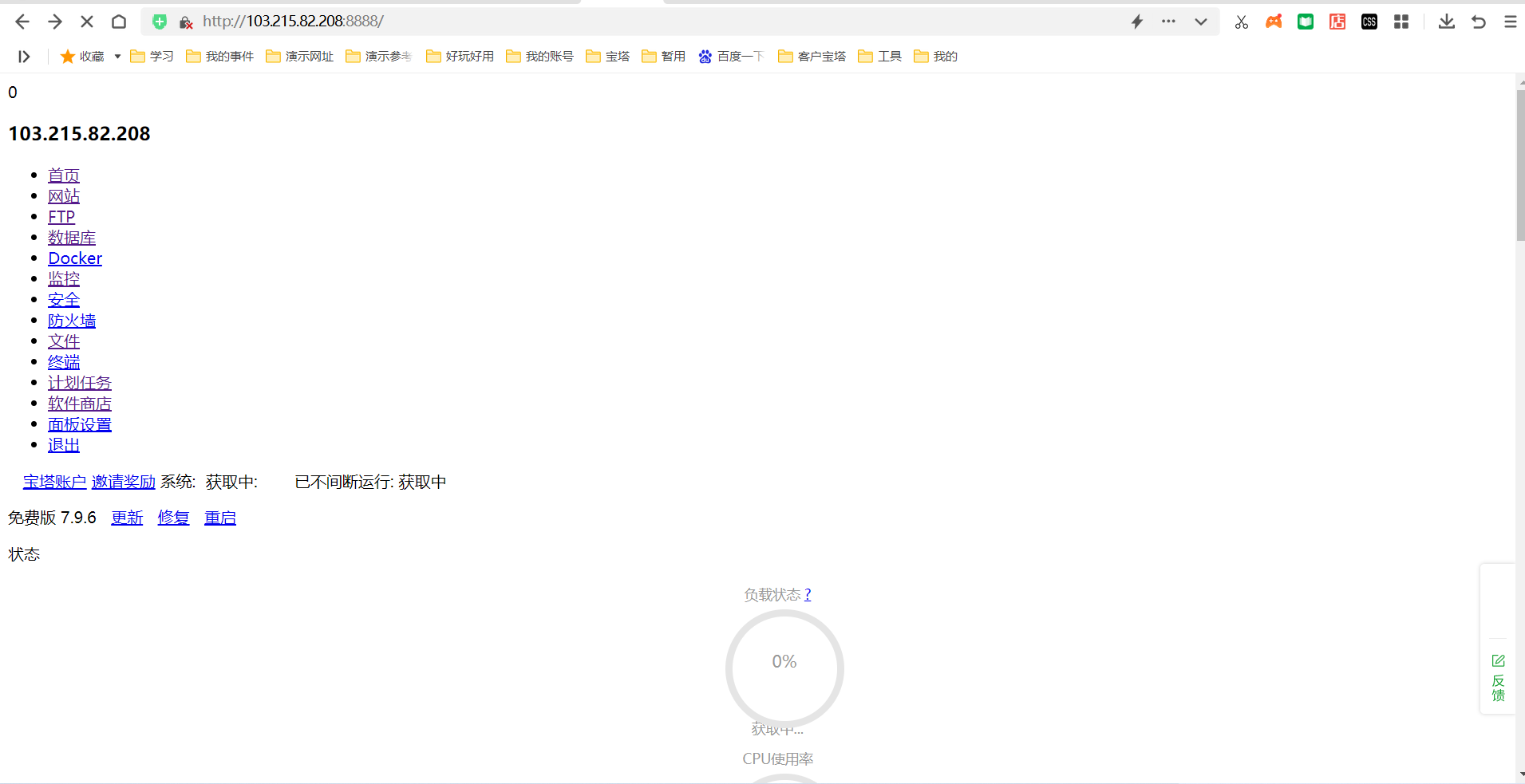Image resolution: width=1525 pixels, height=784 pixels.
Task: Open the address bar dropdown chevron
Action: (x=1202, y=22)
